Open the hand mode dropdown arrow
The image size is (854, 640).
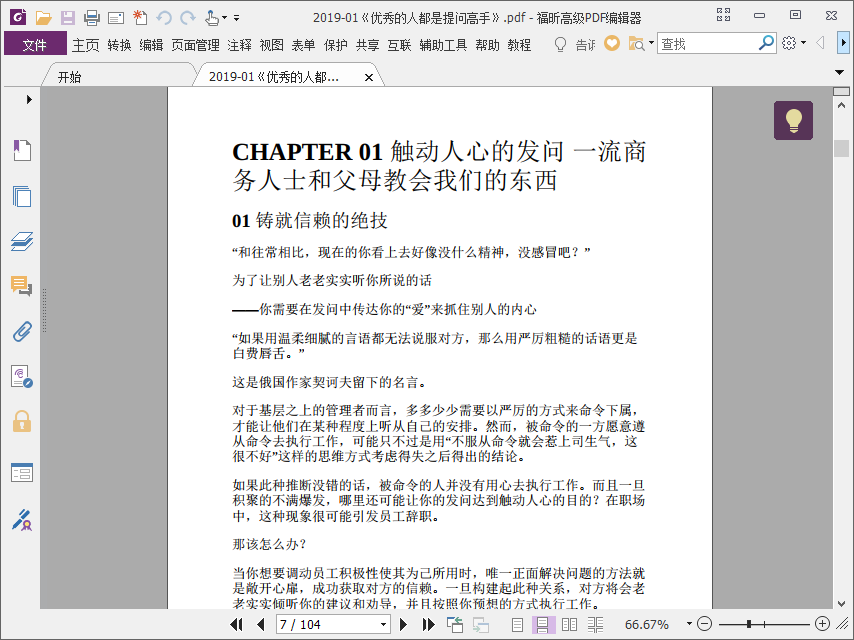click(224, 18)
